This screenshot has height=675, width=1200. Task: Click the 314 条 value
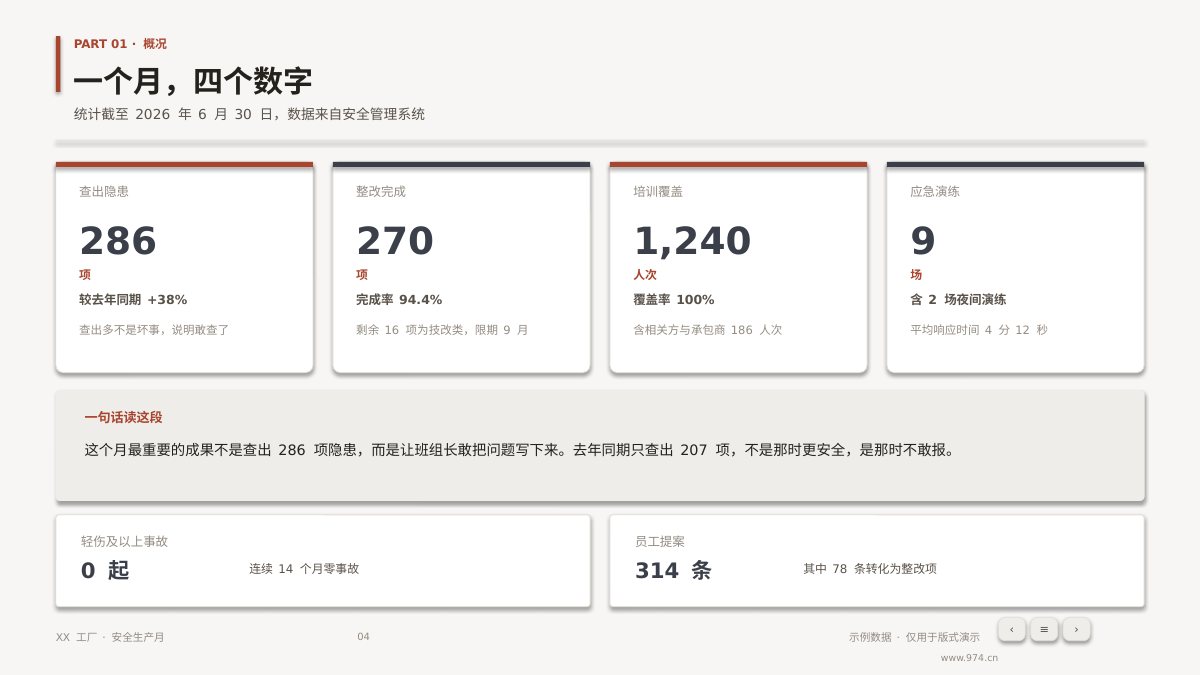tap(673, 570)
